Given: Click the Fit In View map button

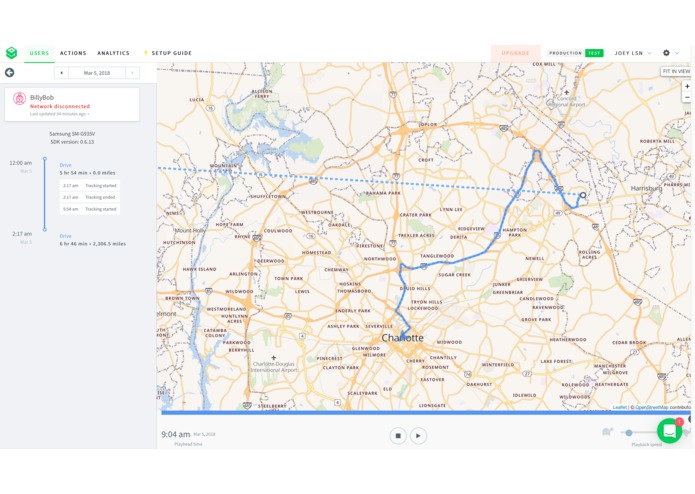Looking at the screenshot, I should pyautogui.click(x=676, y=71).
